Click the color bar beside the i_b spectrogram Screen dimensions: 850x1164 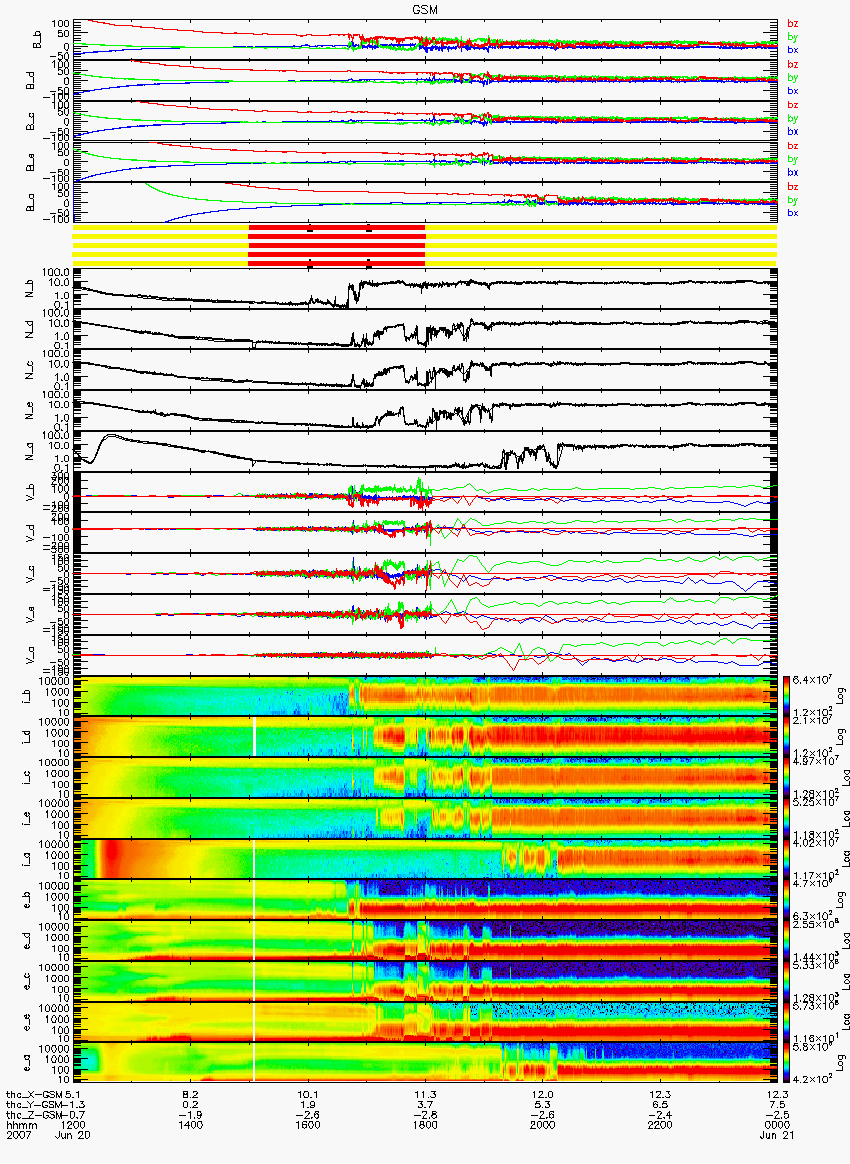[787, 696]
